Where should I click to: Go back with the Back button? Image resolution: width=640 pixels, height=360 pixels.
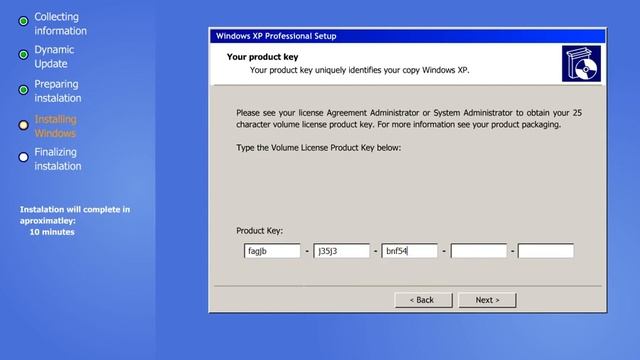[423, 300]
